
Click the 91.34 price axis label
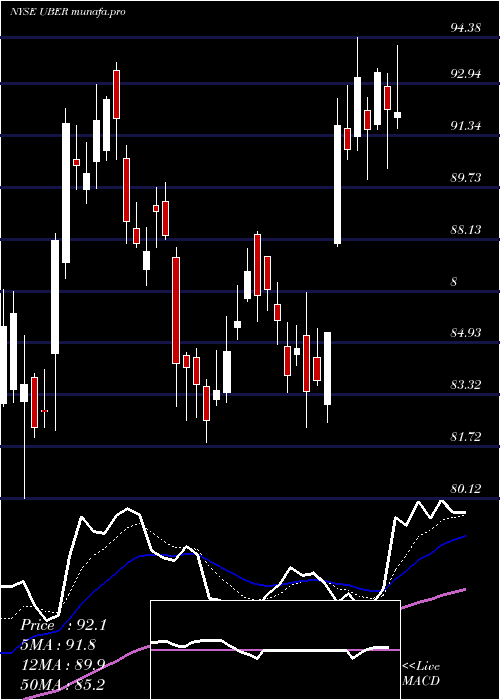tap(466, 125)
